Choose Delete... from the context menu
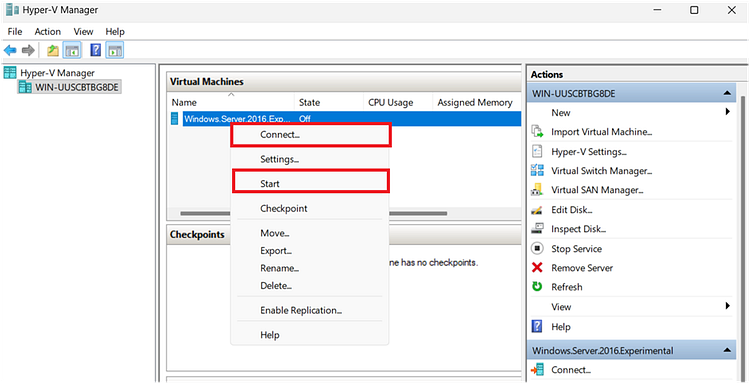The image size is (750, 384). point(309,286)
